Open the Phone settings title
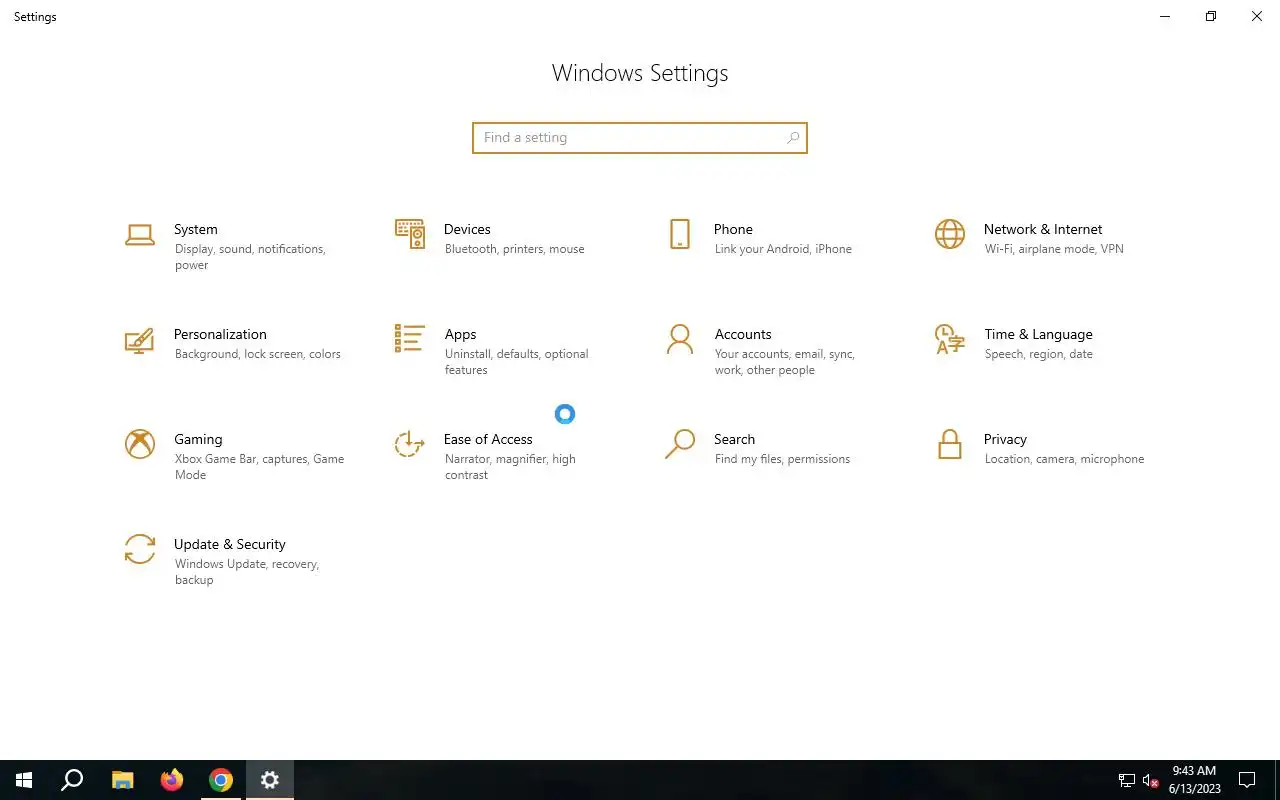Image resolution: width=1280 pixels, height=800 pixels. (733, 229)
